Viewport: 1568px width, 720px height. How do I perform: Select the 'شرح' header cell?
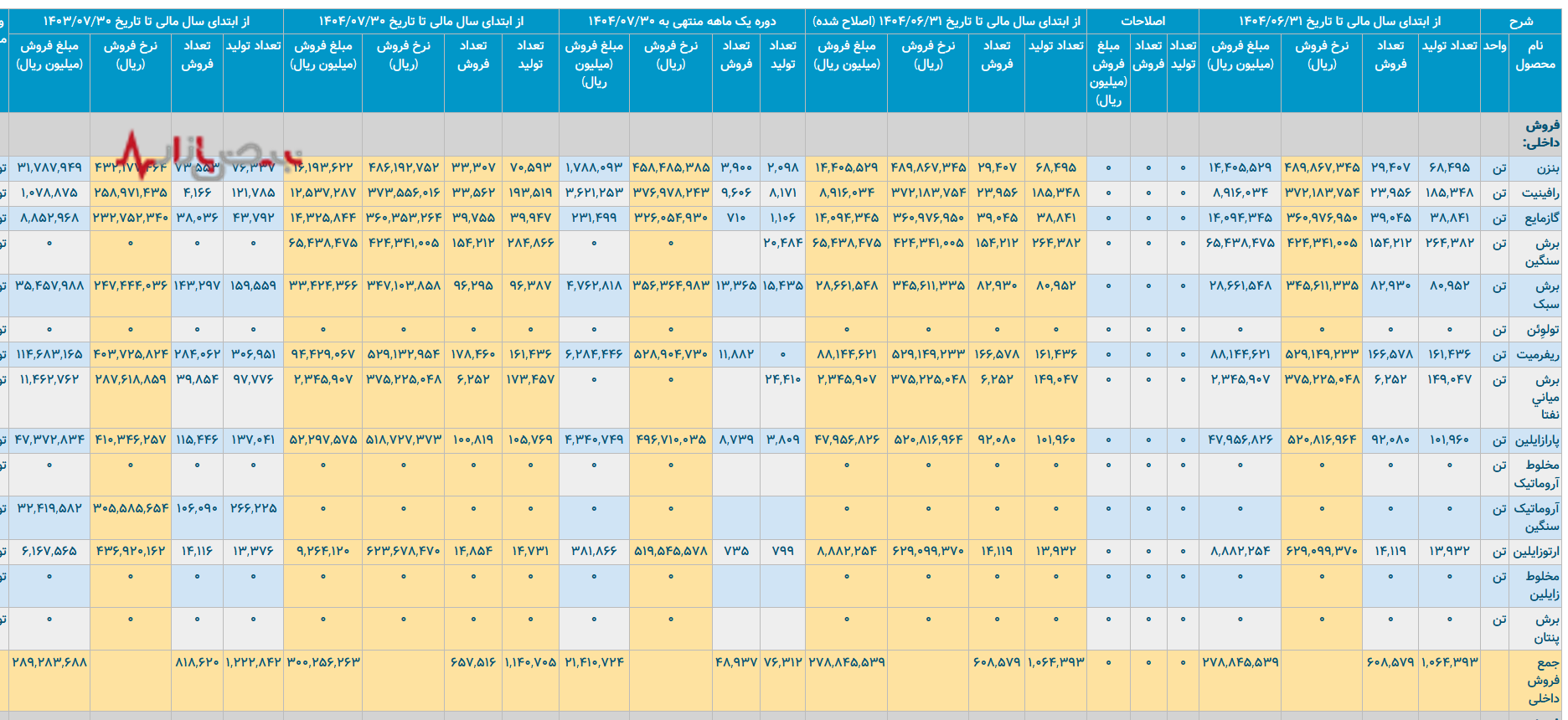1520,21
